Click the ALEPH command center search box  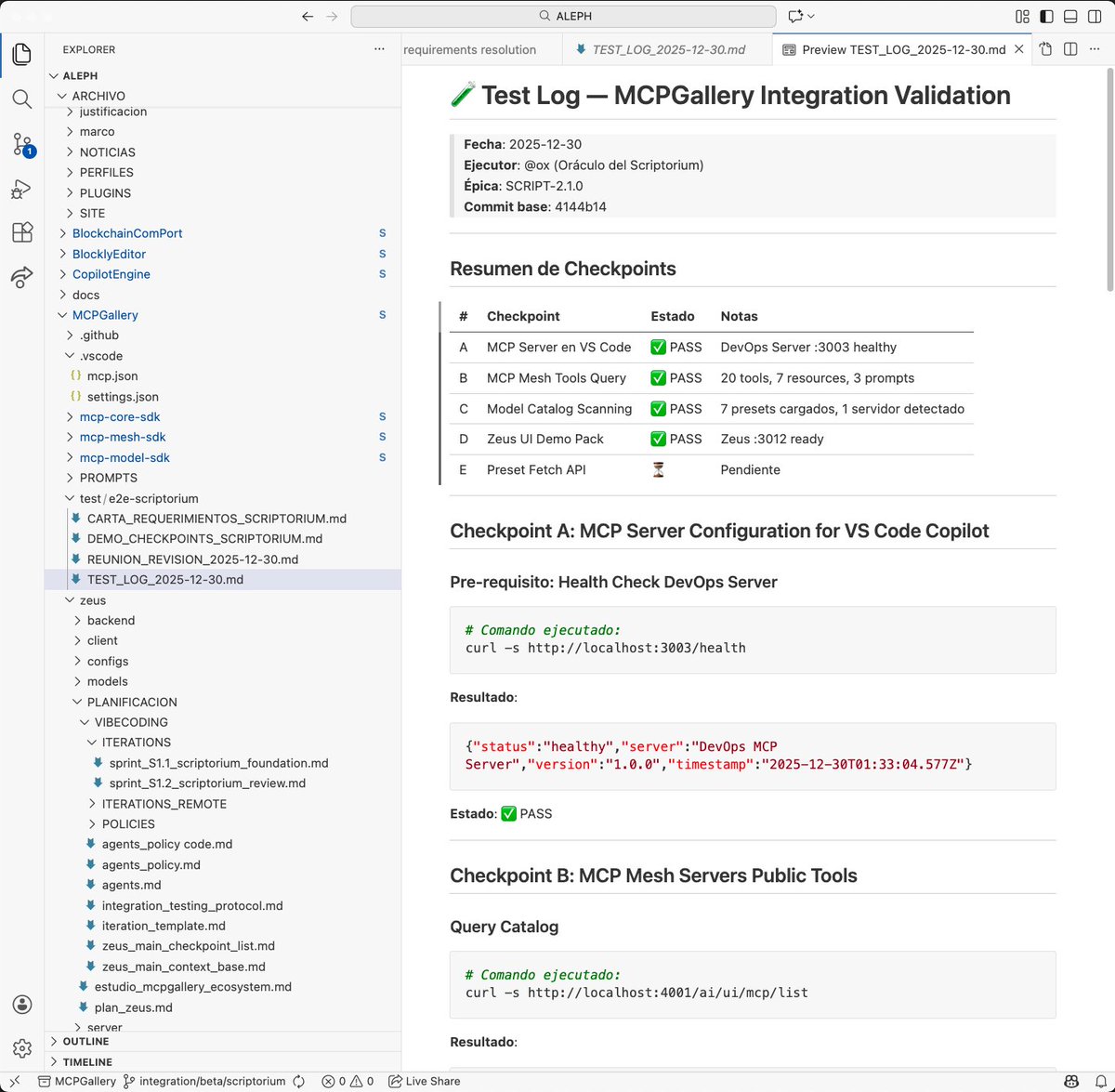563,16
